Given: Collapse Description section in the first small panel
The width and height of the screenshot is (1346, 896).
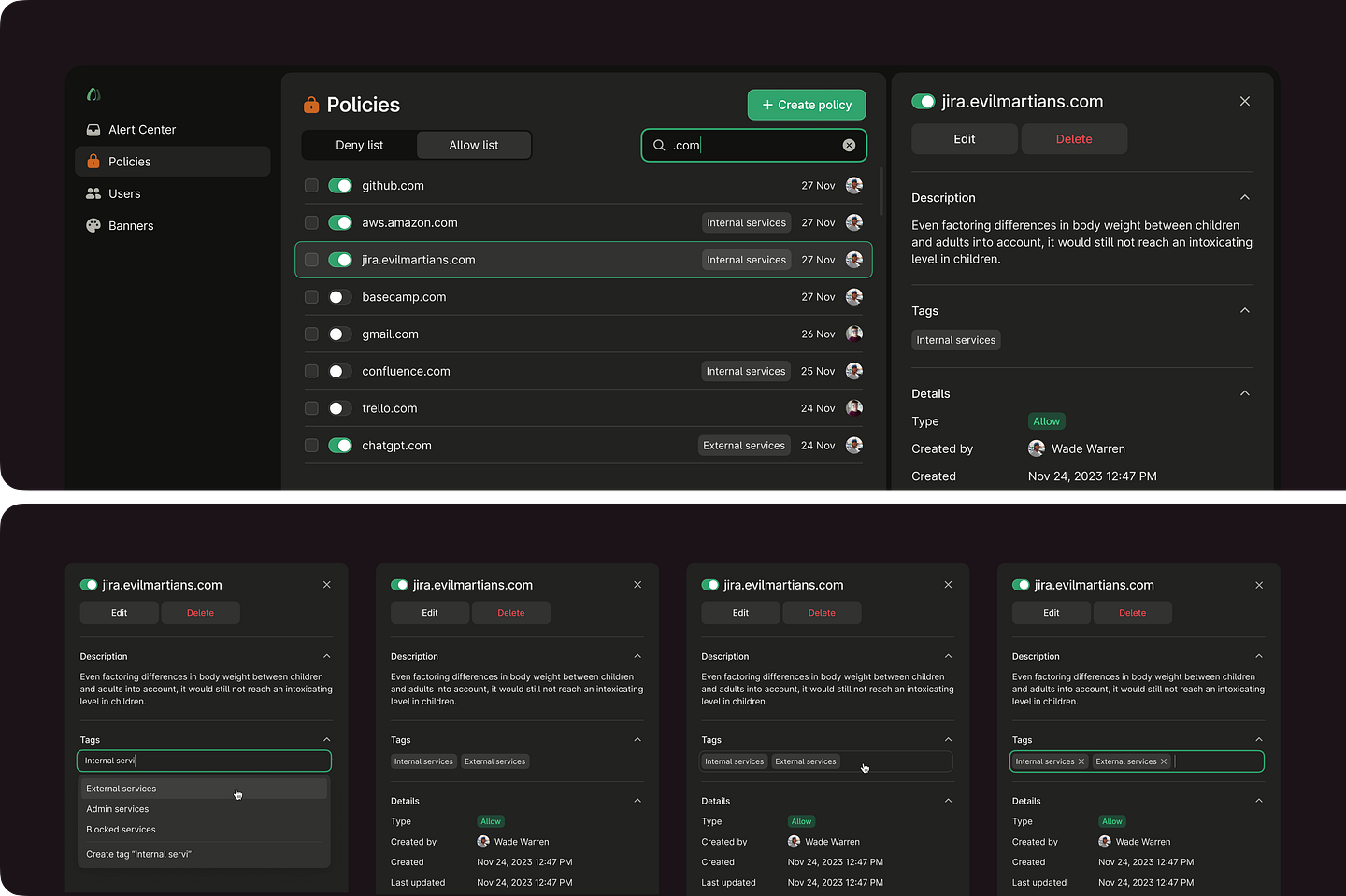Looking at the screenshot, I should coord(327,656).
